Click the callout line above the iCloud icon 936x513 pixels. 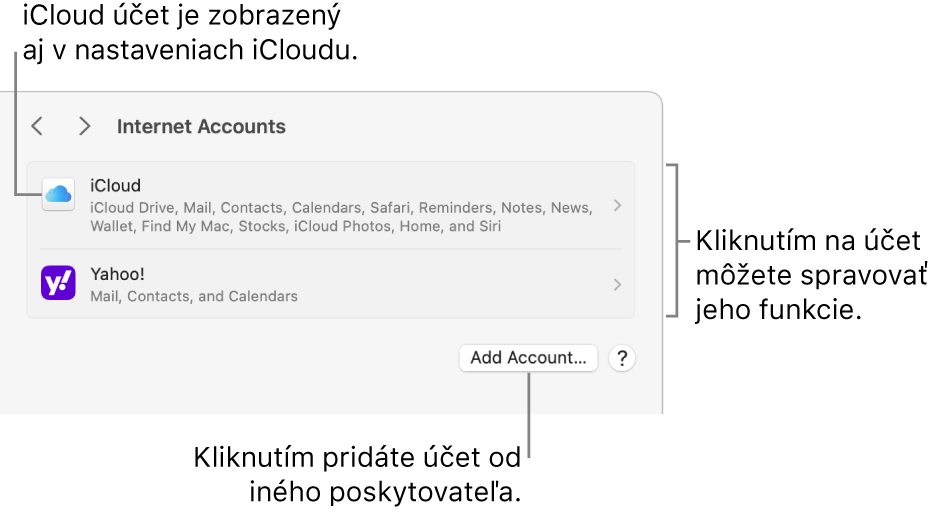[17, 120]
